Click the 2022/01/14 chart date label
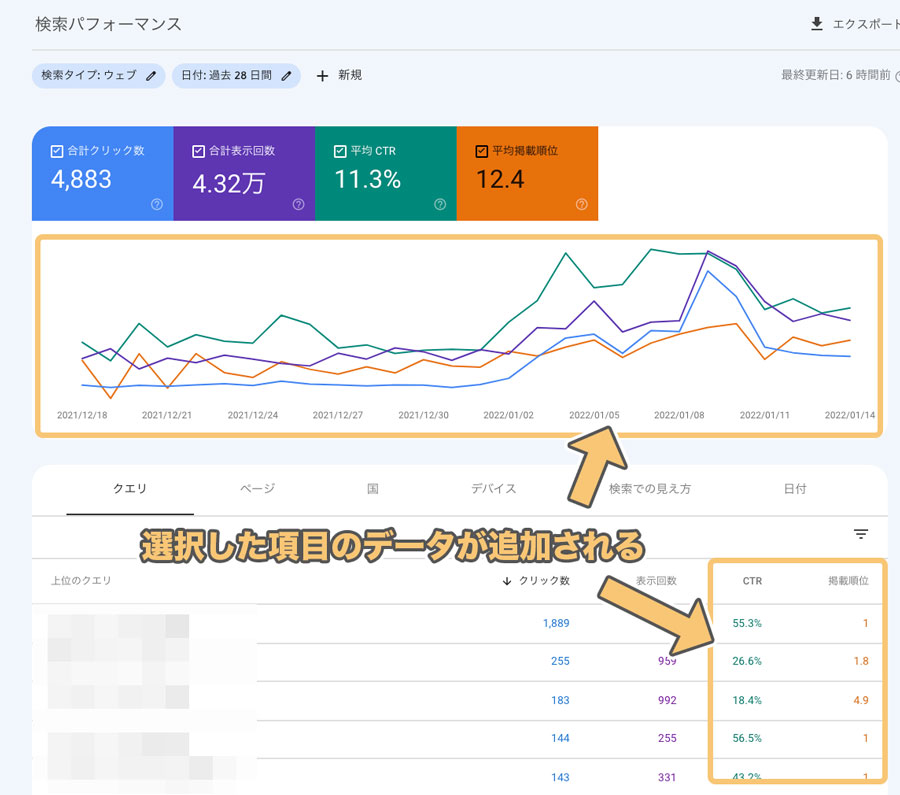900x795 pixels. [x=850, y=415]
